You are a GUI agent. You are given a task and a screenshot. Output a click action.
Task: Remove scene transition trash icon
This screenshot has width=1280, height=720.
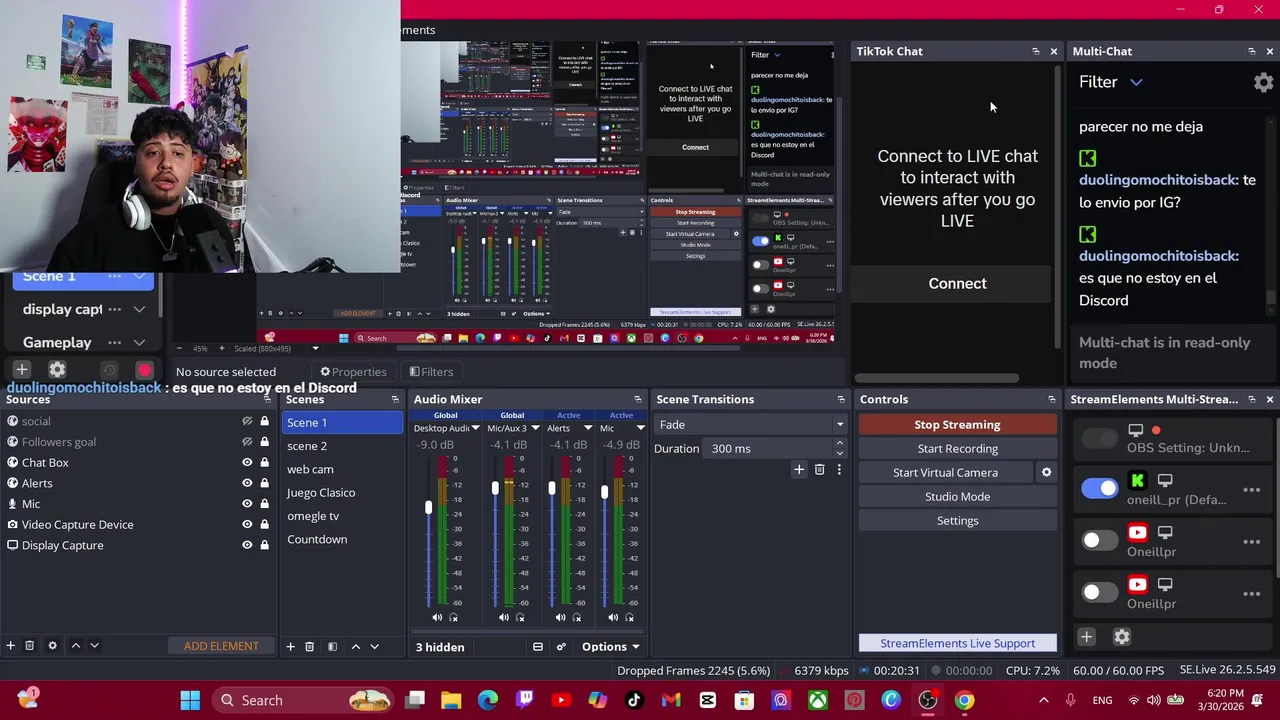point(819,469)
